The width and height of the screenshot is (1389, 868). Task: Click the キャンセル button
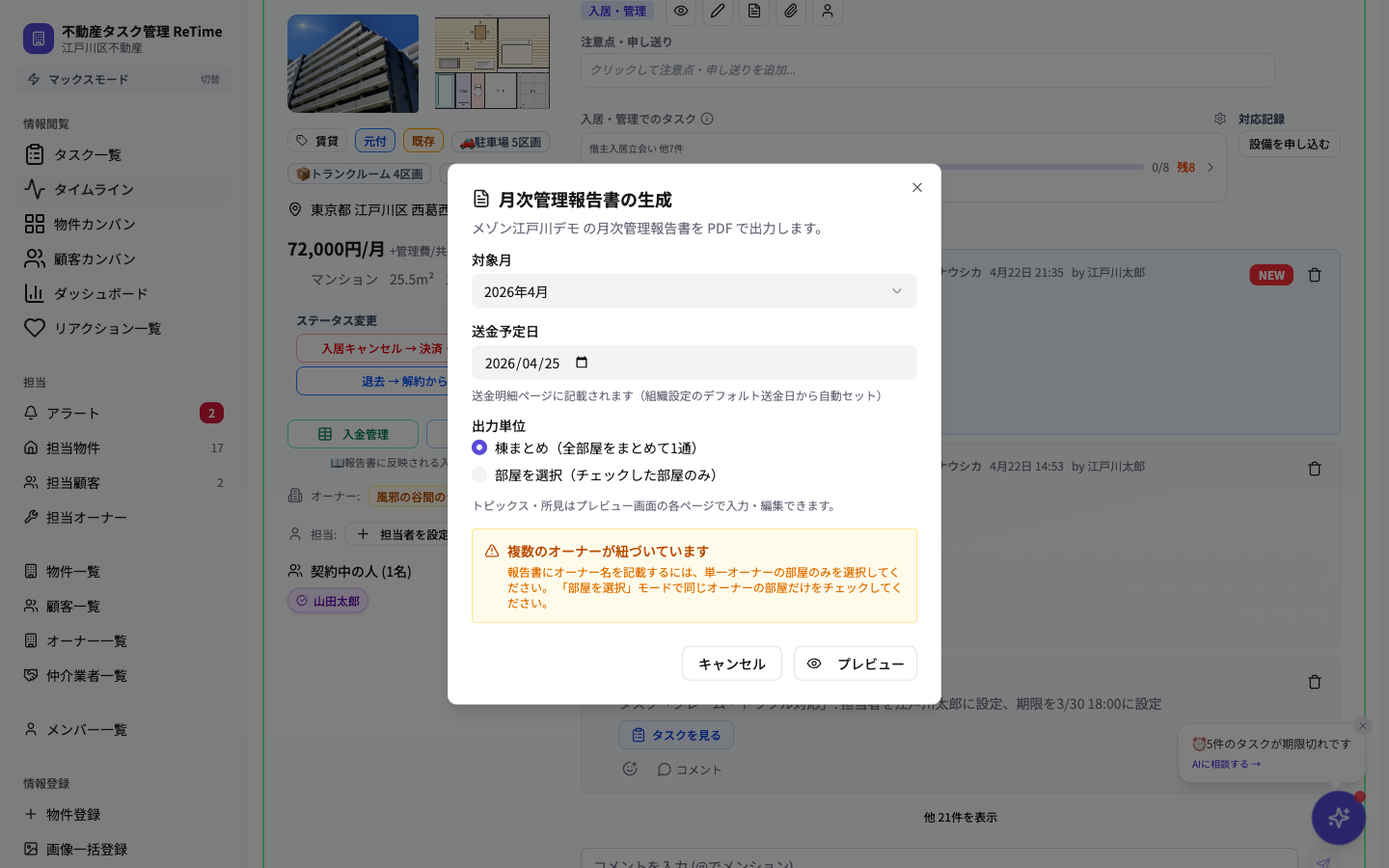(x=732, y=664)
